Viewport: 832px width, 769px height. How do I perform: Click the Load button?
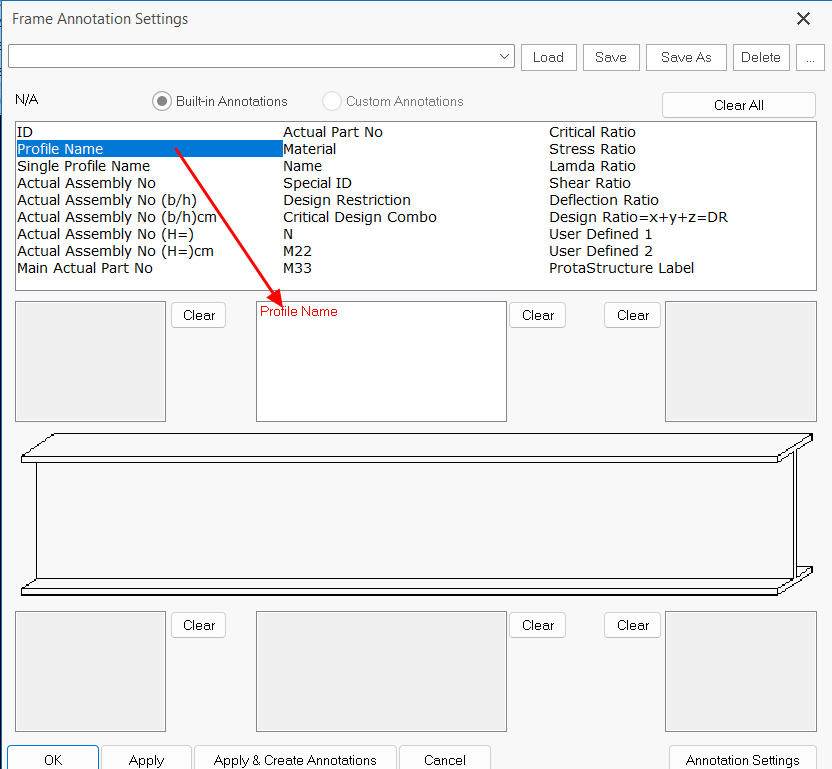548,57
